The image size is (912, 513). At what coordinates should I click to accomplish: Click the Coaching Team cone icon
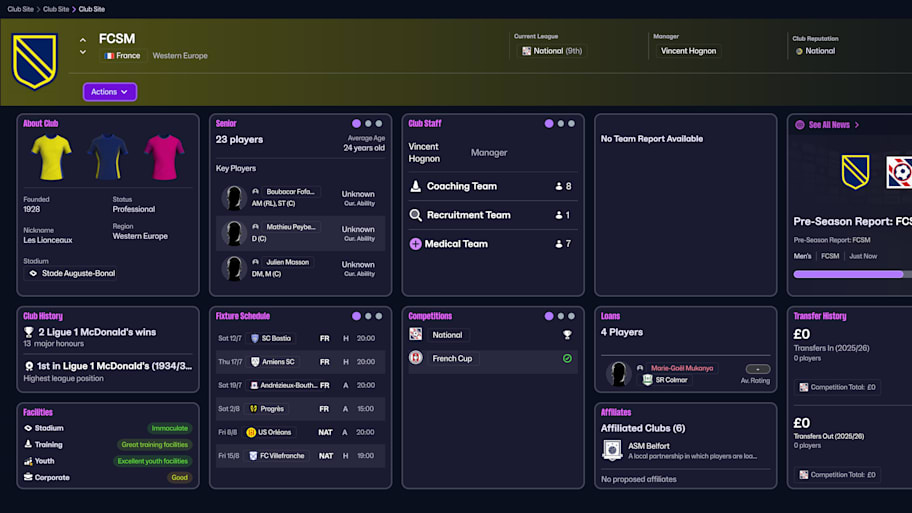pos(415,186)
